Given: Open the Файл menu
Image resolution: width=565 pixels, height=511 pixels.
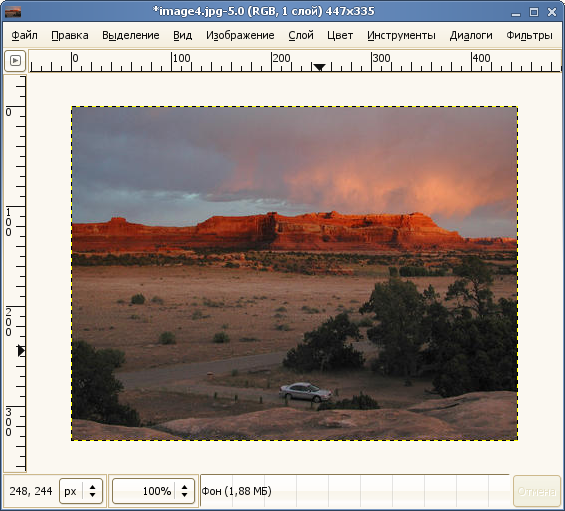Looking at the screenshot, I should [25, 35].
